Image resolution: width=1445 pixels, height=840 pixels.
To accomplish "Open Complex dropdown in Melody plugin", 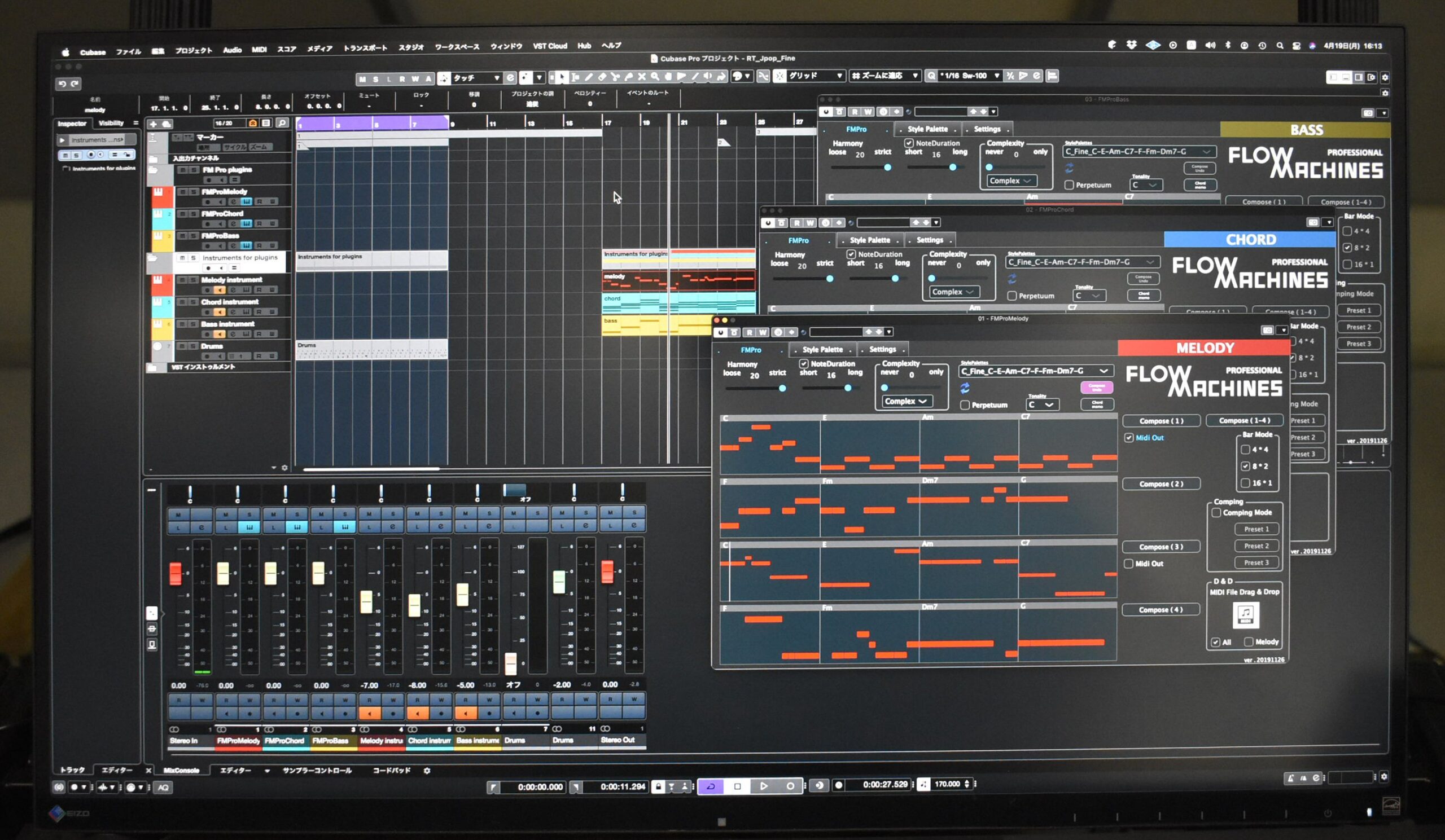I will point(906,401).
